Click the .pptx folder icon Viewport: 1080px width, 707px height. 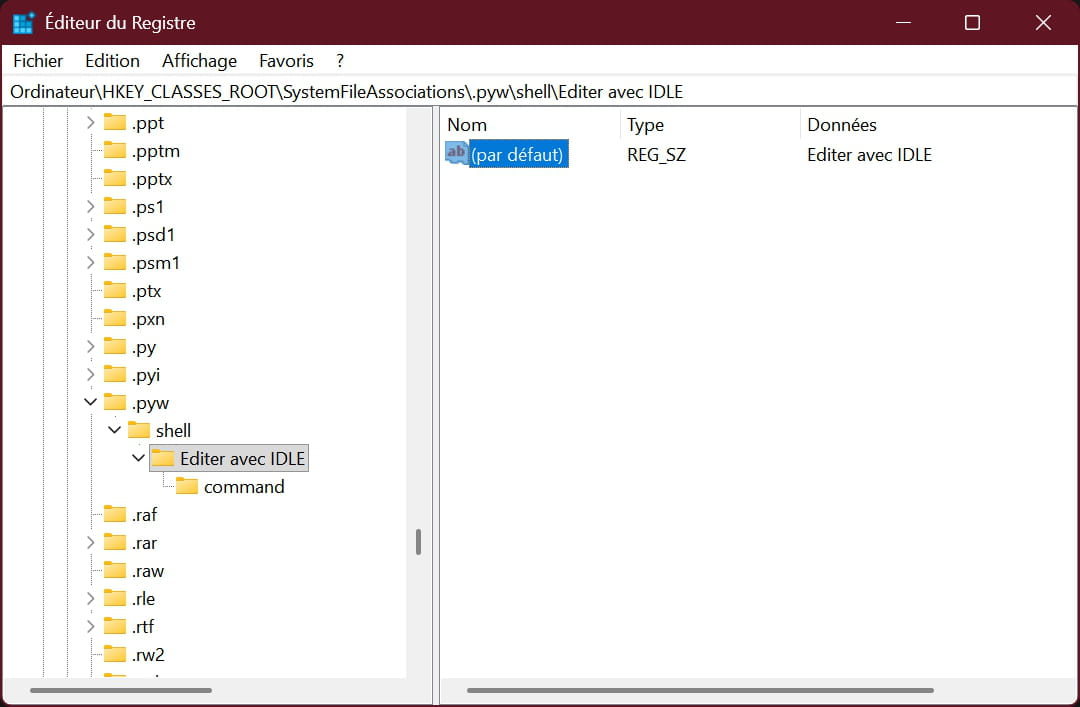(x=115, y=178)
